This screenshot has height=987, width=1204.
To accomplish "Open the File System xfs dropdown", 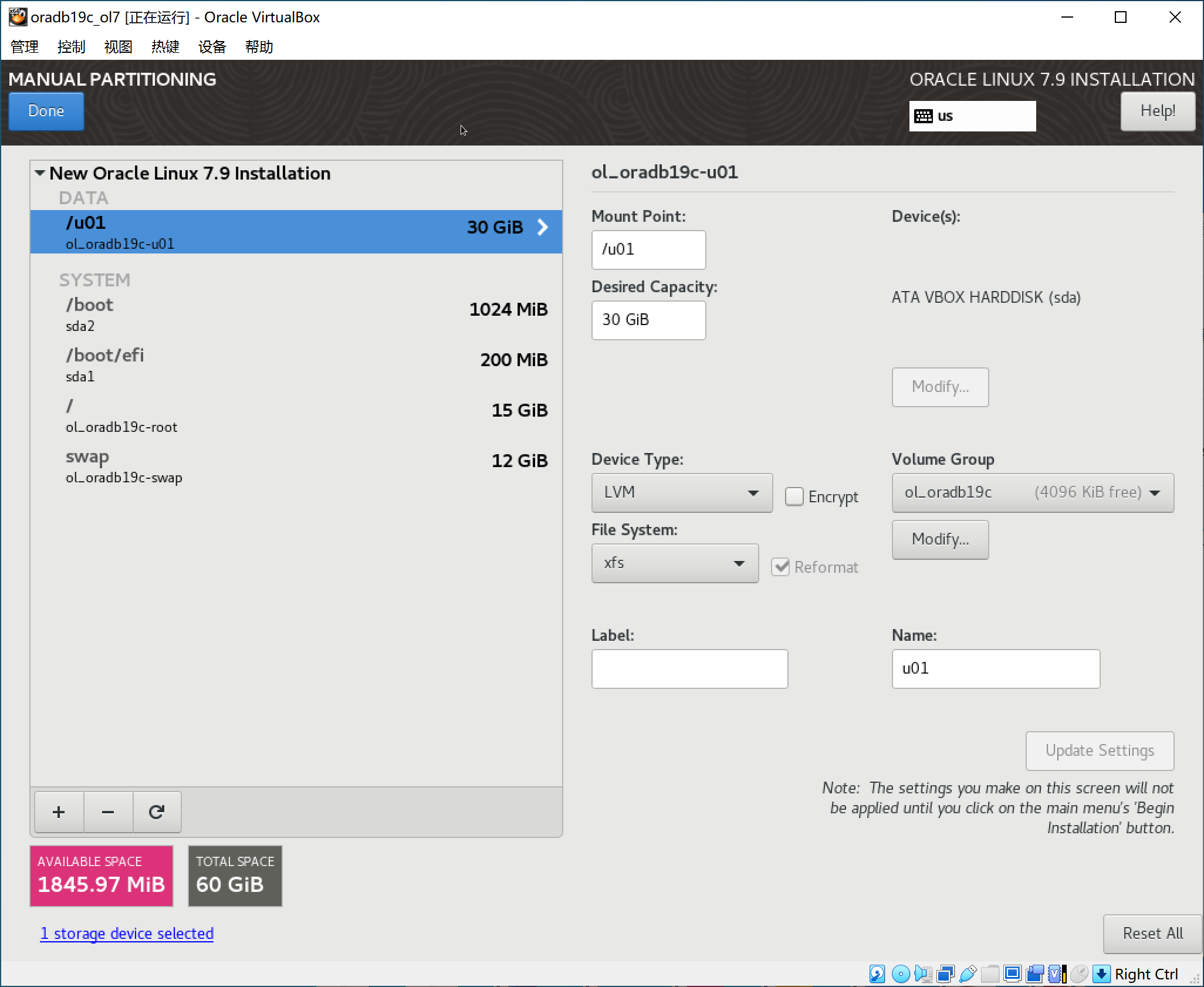I will pos(674,563).
